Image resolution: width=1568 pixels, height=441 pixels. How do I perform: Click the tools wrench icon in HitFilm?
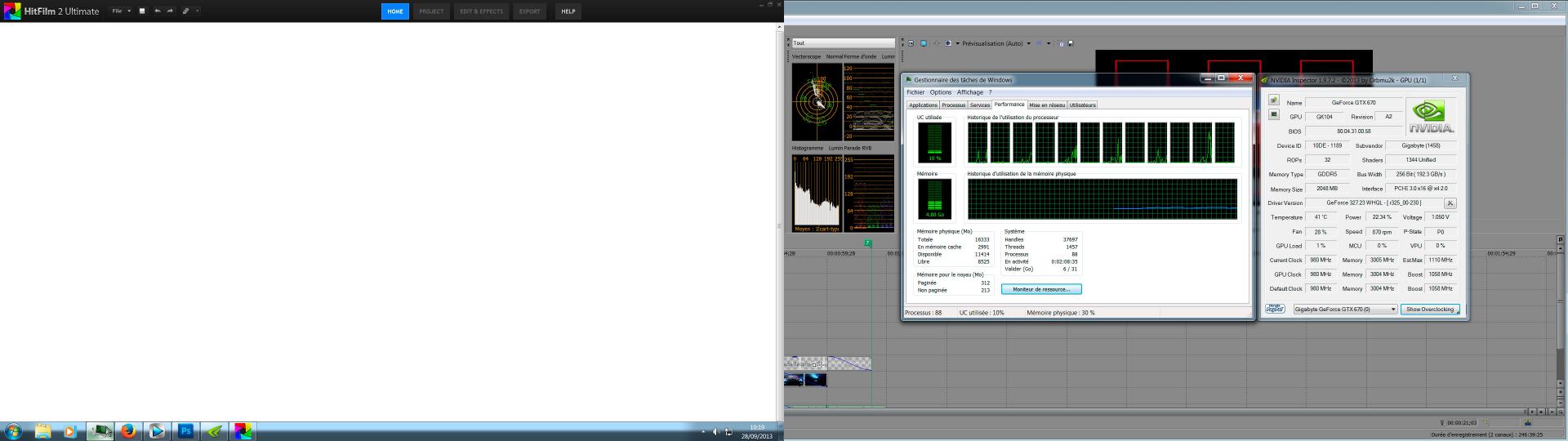[185, 11]
